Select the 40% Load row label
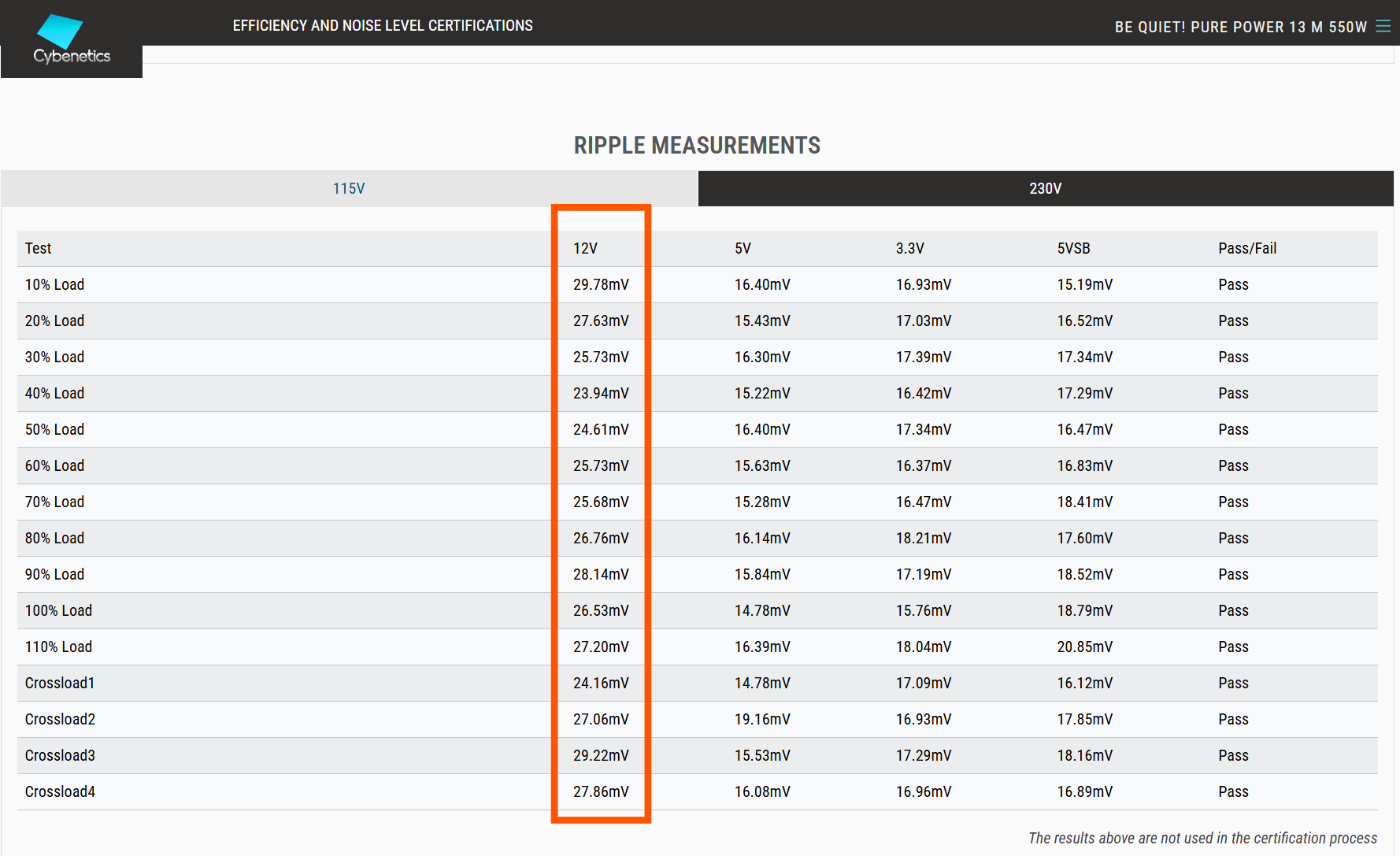 (54, 393)
